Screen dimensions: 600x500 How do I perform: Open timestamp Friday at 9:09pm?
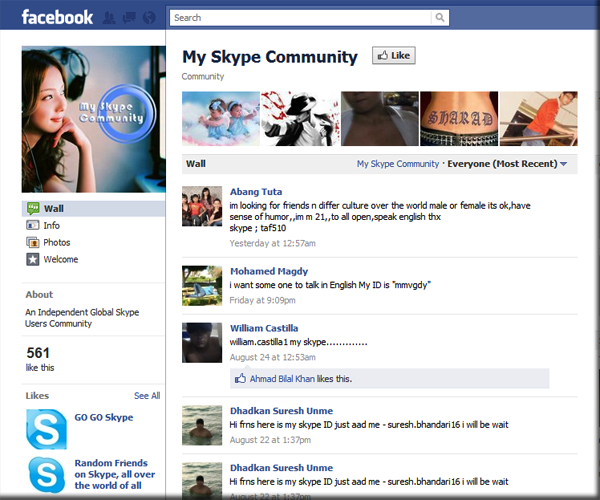262,300
